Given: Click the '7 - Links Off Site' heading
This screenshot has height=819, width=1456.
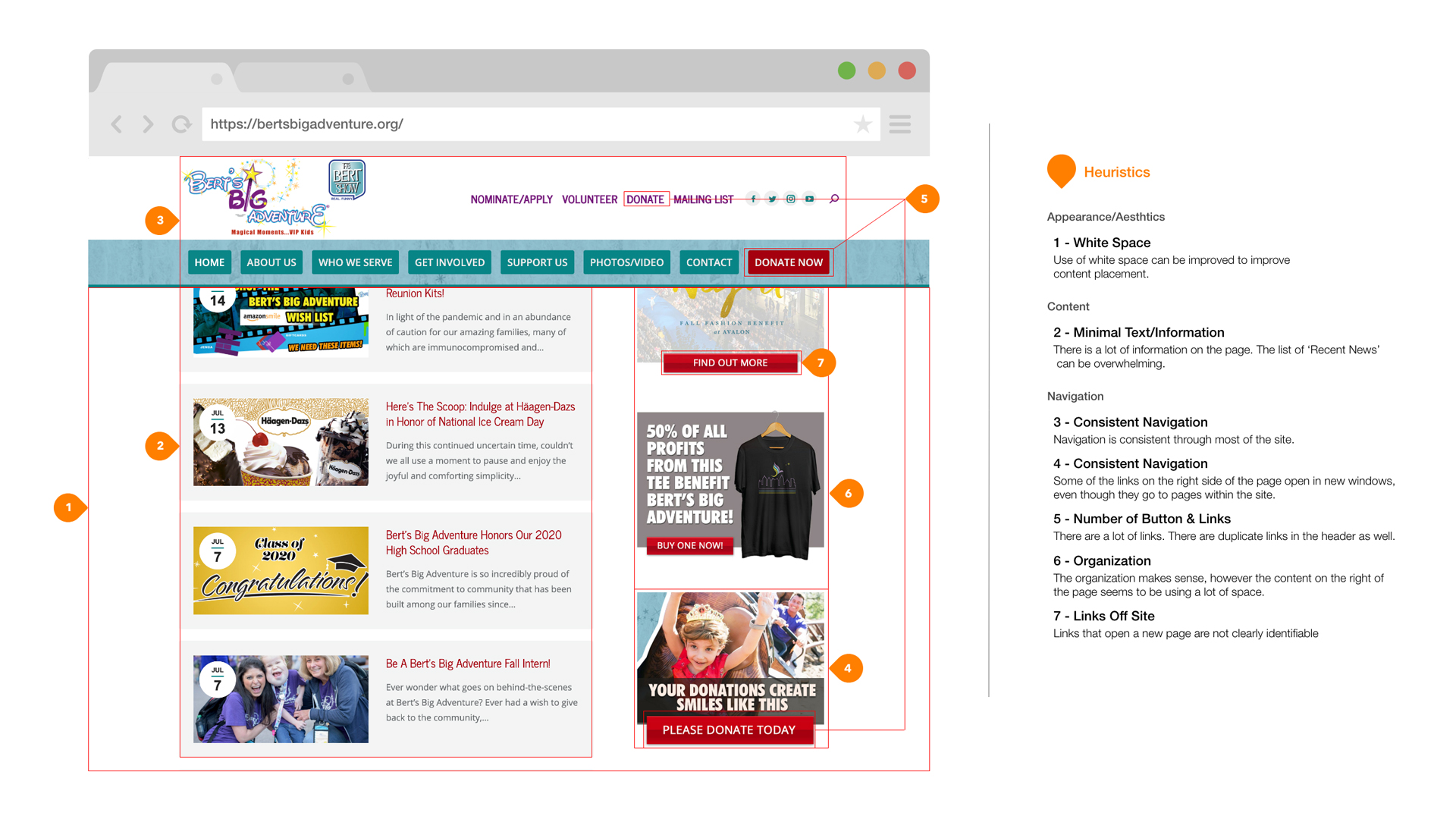Looking at the screenshot, I should coord(1104,616).
